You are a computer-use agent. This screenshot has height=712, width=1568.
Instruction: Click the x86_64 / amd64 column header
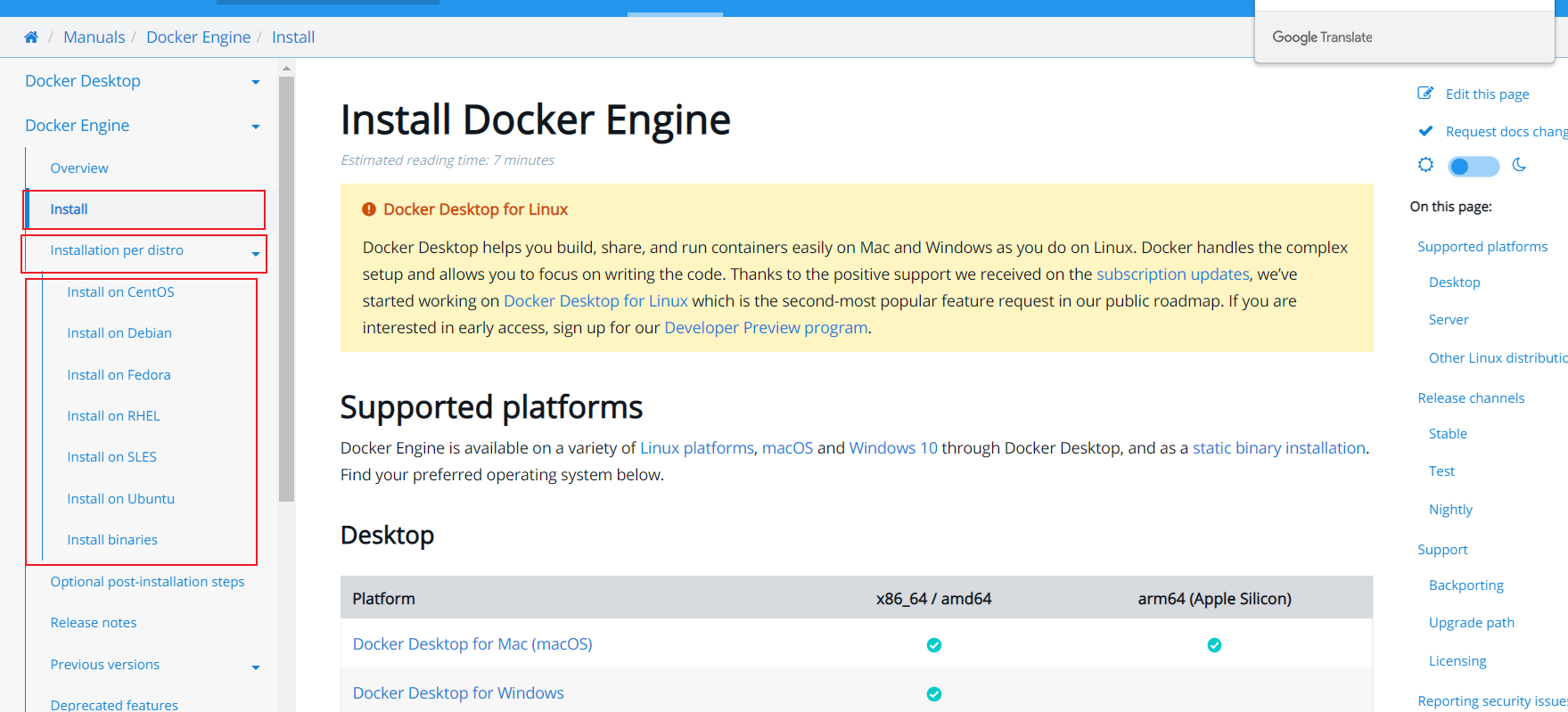(933, 599)
